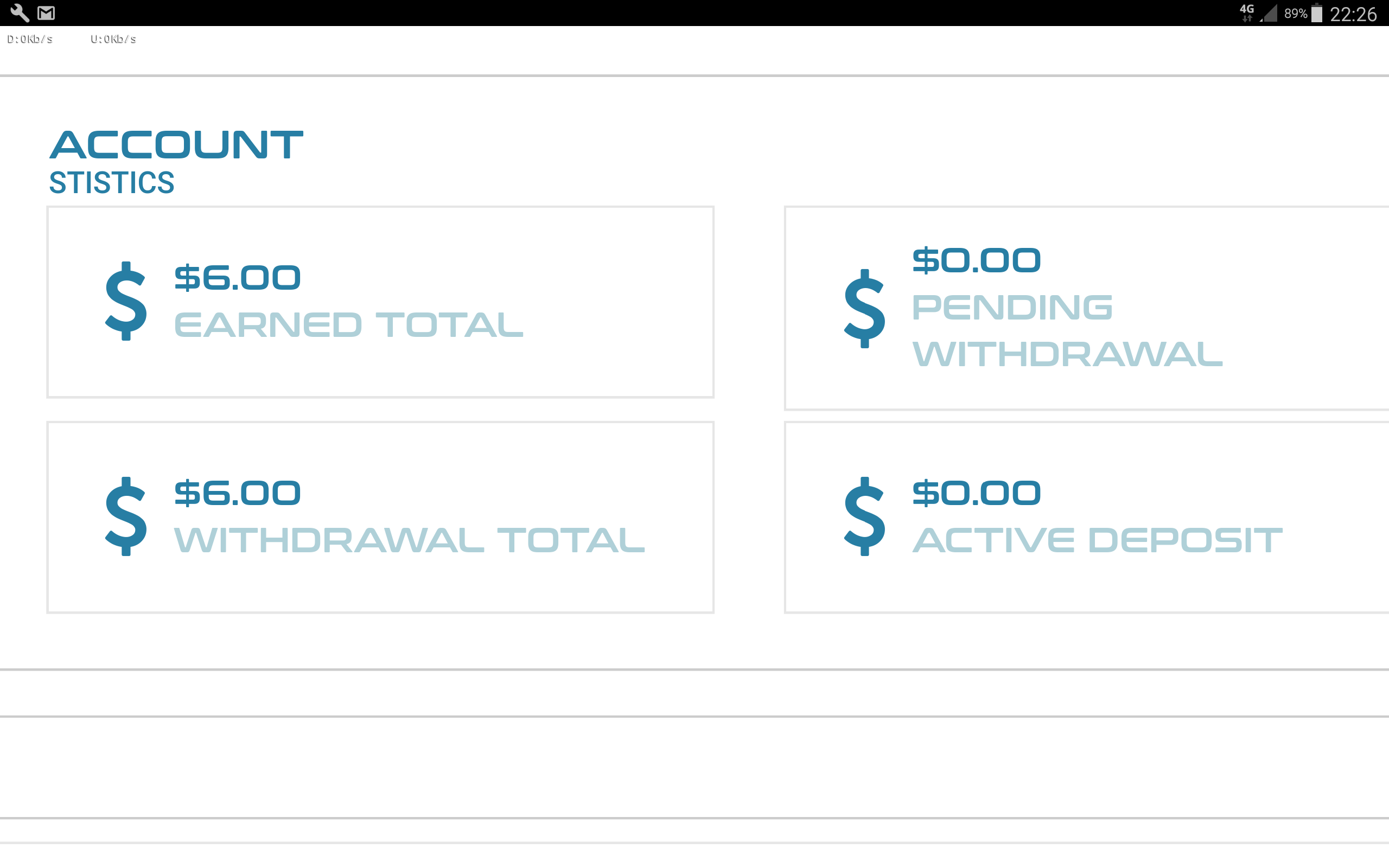Click the dollar icon beside Withdrawal Total
This screenshot has height=868, width=1389.
click(x=126, y=516)
